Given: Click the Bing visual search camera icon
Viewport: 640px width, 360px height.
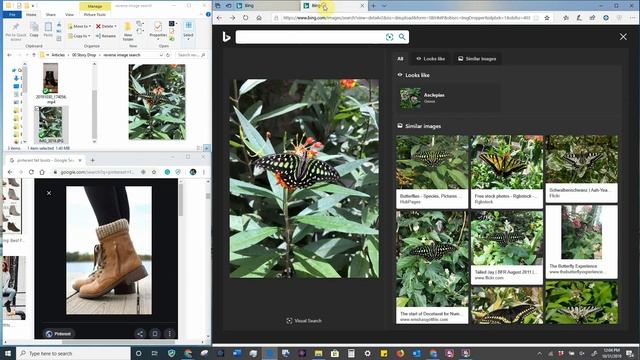Looking at the screenshot, I should point(389,37).
